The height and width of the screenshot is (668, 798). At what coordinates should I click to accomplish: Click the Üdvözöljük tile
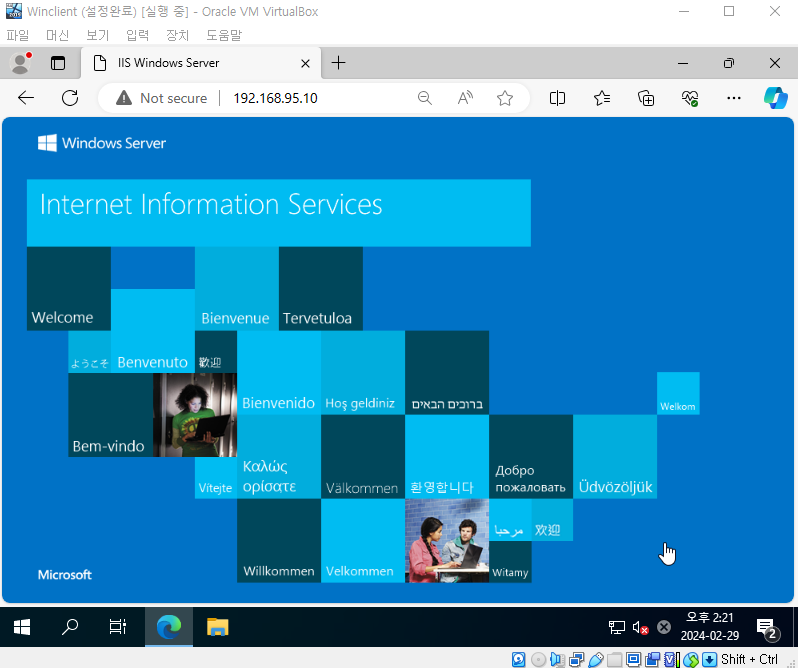[x=615, y=456]
